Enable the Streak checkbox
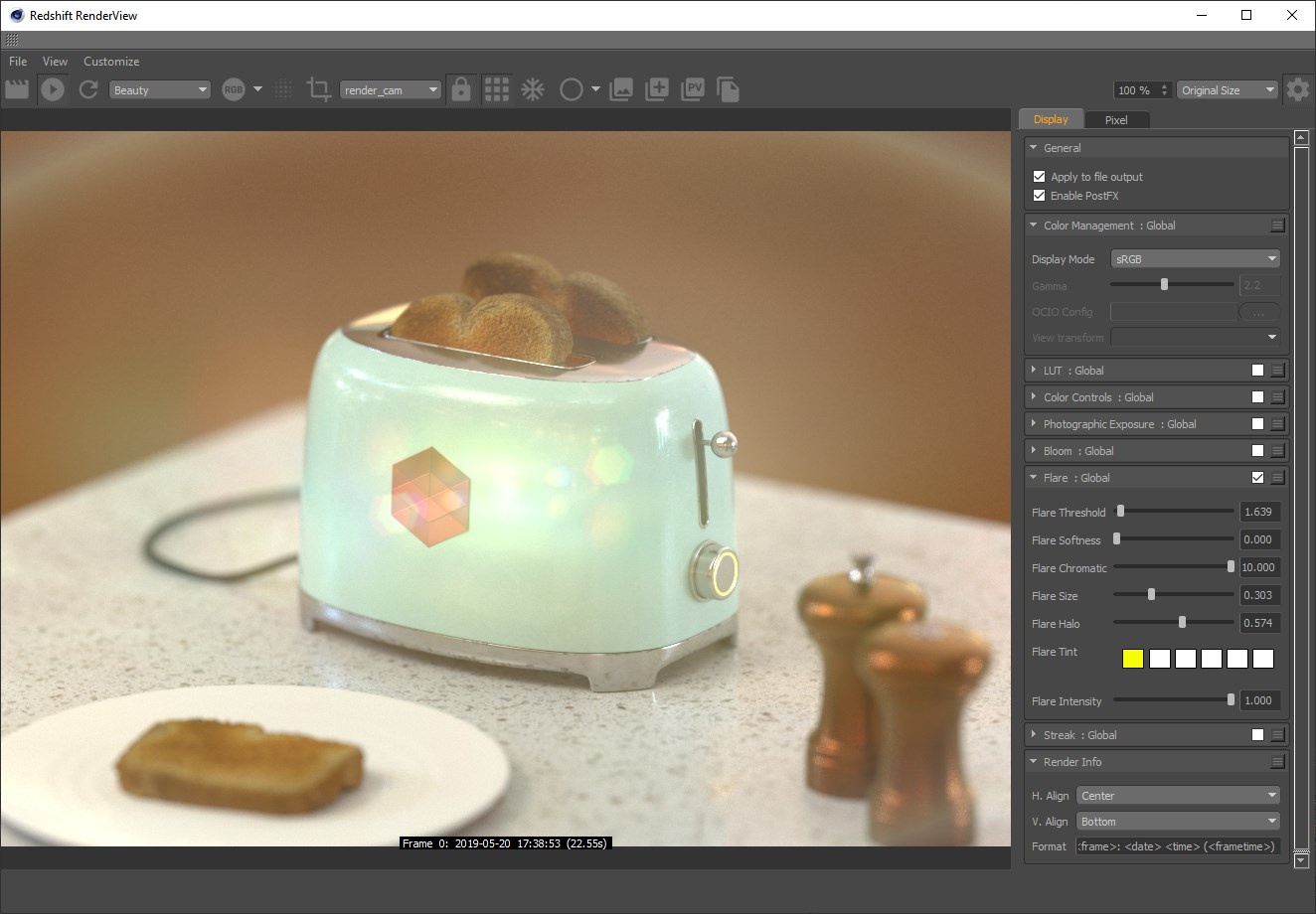The image size is (1316, 914). (1258, 735)
